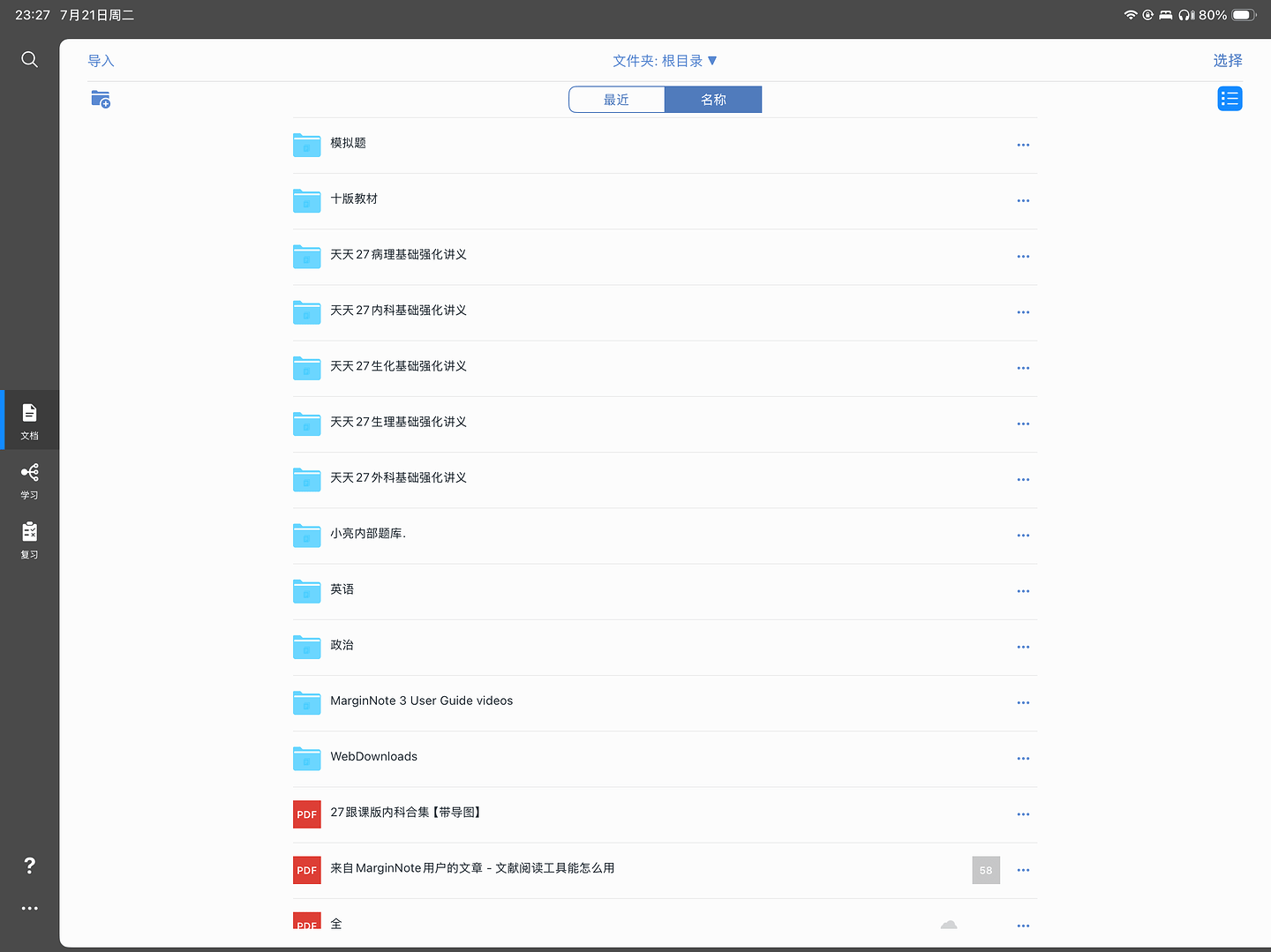Screen dimensions: 1271x952
Task: Expand the 文件夹: 根目录 folder dropdown
Action: point(666,61)
